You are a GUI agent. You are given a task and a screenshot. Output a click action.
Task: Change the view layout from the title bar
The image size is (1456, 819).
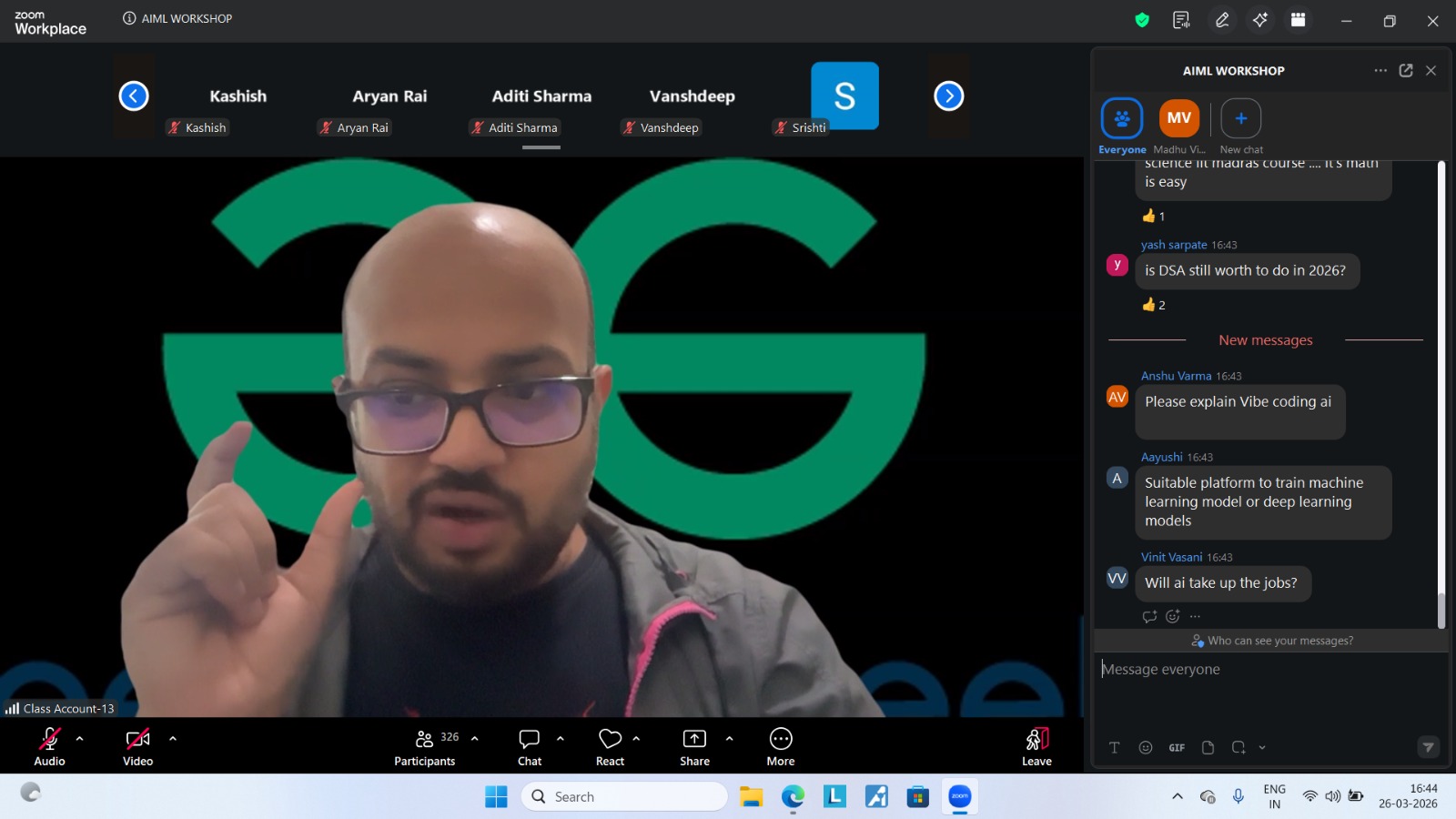point(1299,20)
